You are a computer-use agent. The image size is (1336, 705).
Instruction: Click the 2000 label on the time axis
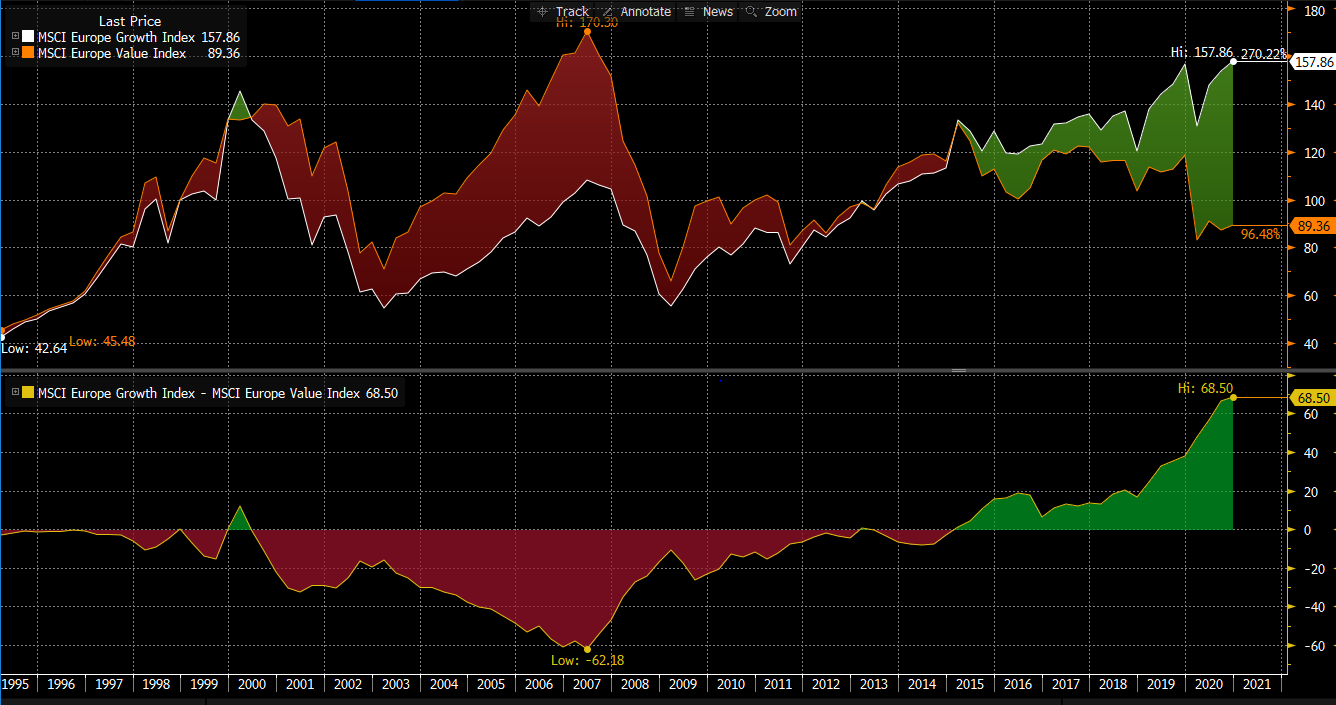coord(251,684)
